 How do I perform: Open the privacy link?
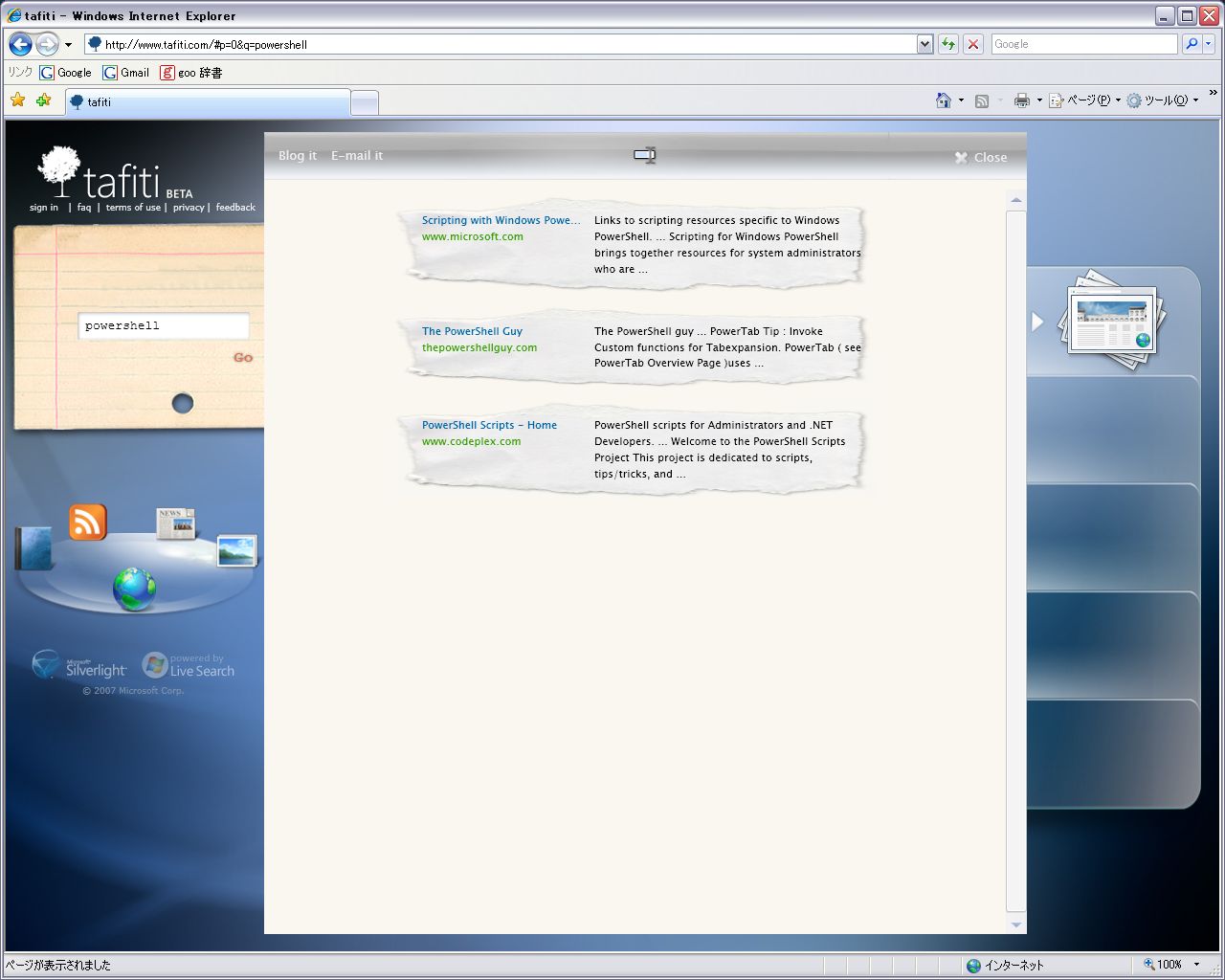click(189, 208)
